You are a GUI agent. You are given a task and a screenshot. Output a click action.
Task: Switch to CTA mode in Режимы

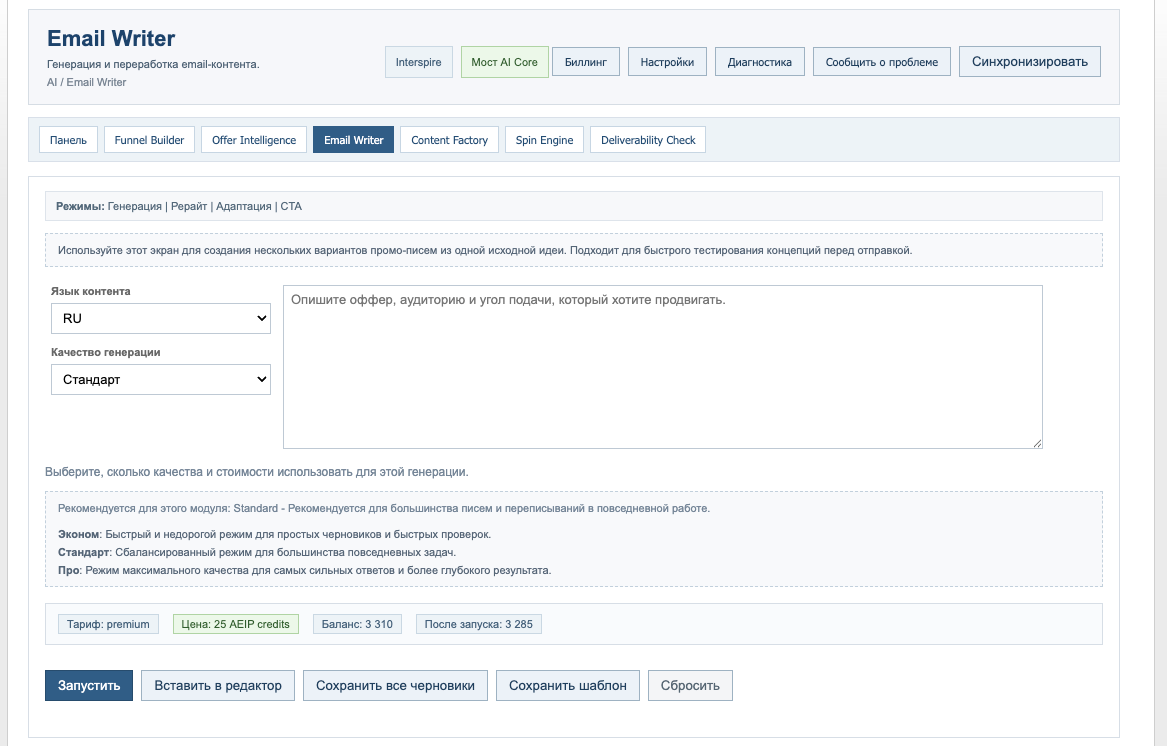click(290, 206)
